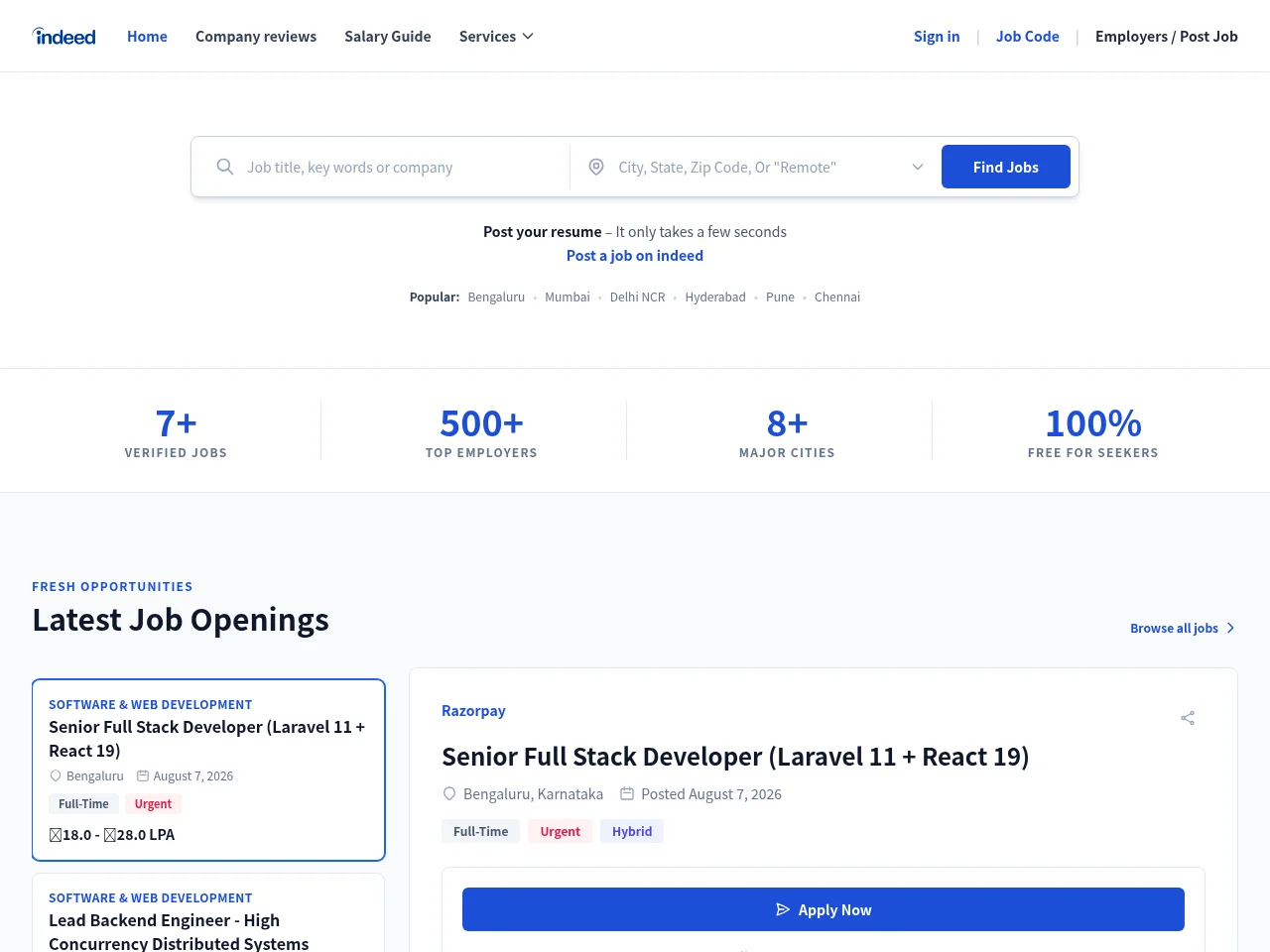
Task: Click Post a job on indeed
Action: point(635,255)
